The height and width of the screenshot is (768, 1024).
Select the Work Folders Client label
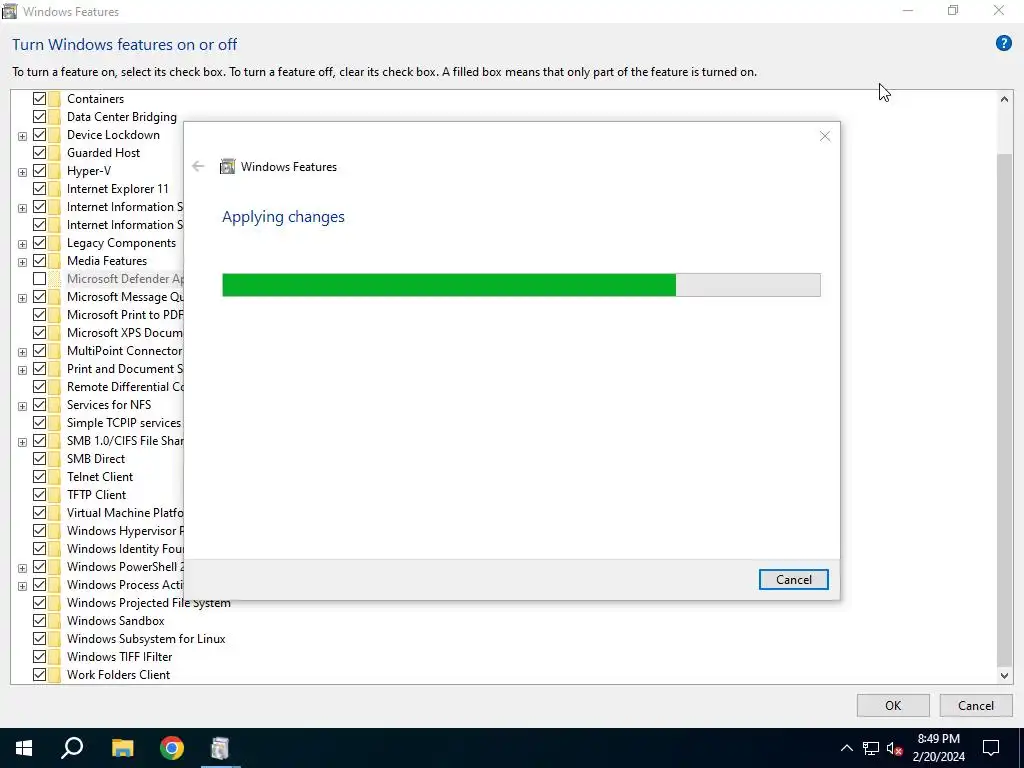pyautogui.click(x=118, y=675)
